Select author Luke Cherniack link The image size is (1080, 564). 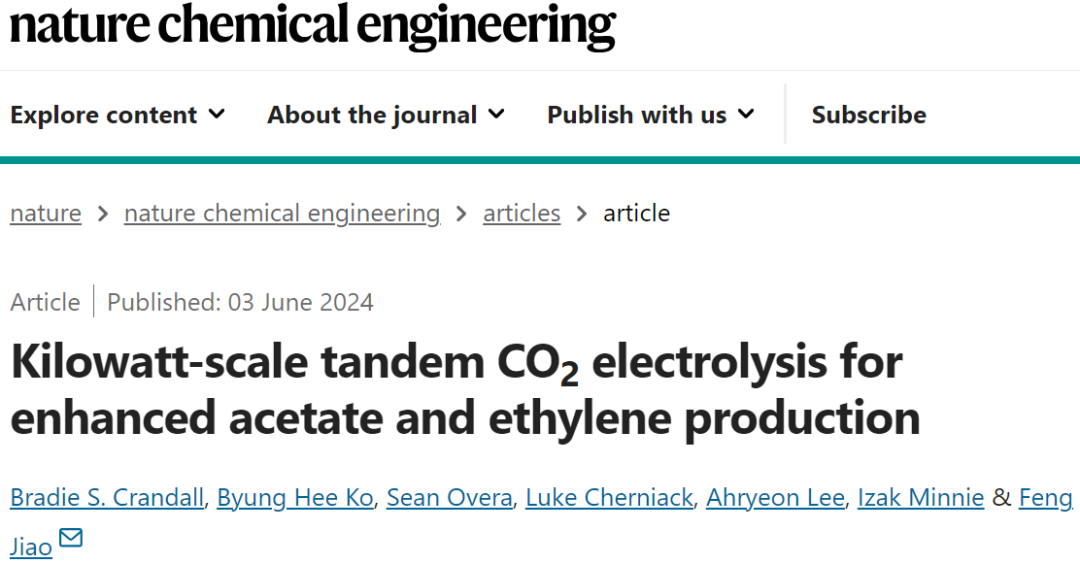coord(610,497)
